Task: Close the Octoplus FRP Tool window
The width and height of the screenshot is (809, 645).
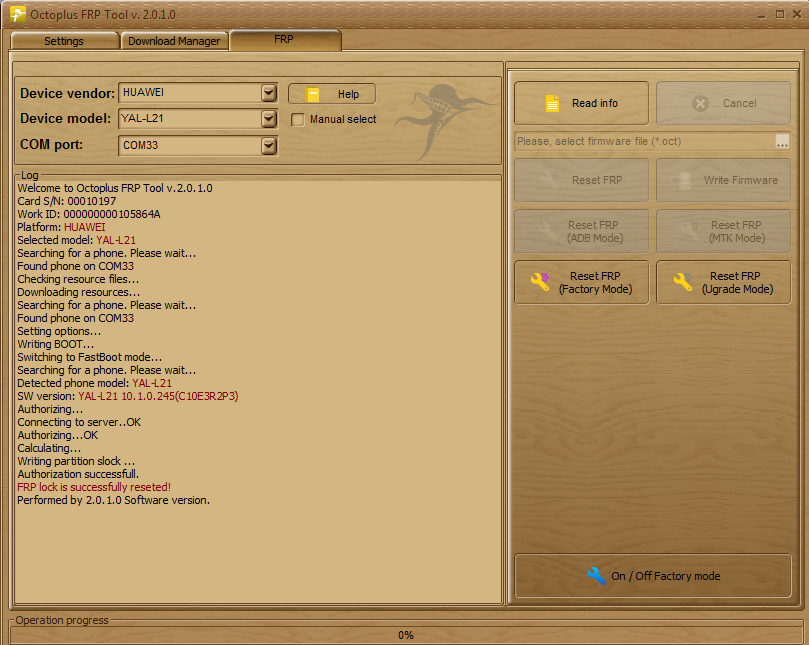Action: tap(797, 14)
